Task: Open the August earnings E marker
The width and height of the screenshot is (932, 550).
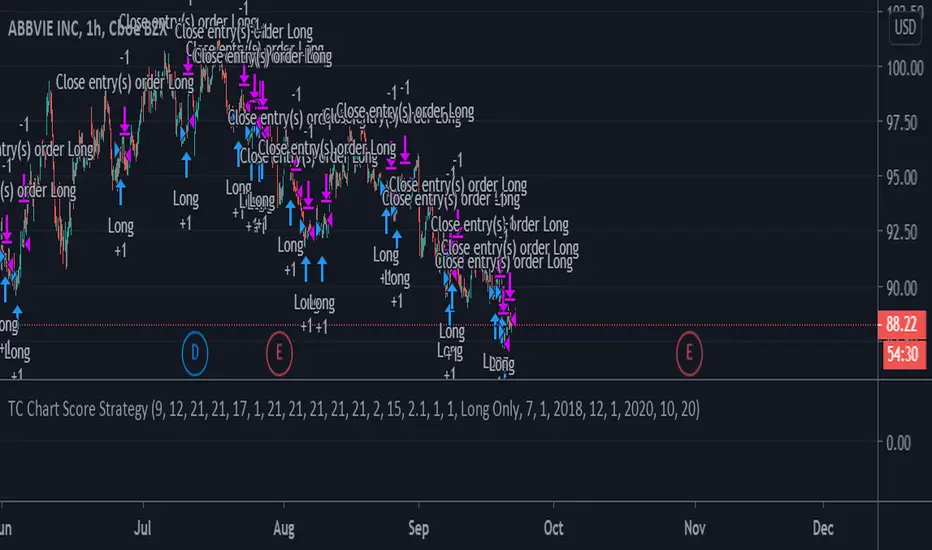Action: pos(279,354)
